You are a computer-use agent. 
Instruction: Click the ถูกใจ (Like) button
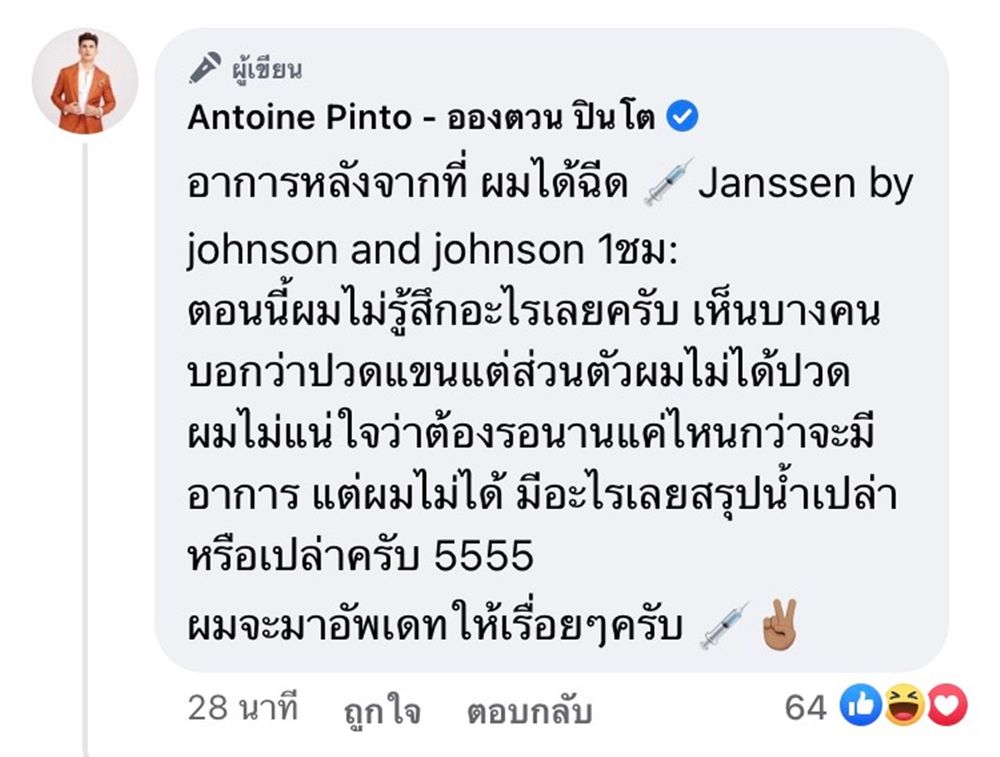pyautogui.click(x=382, y=710)
